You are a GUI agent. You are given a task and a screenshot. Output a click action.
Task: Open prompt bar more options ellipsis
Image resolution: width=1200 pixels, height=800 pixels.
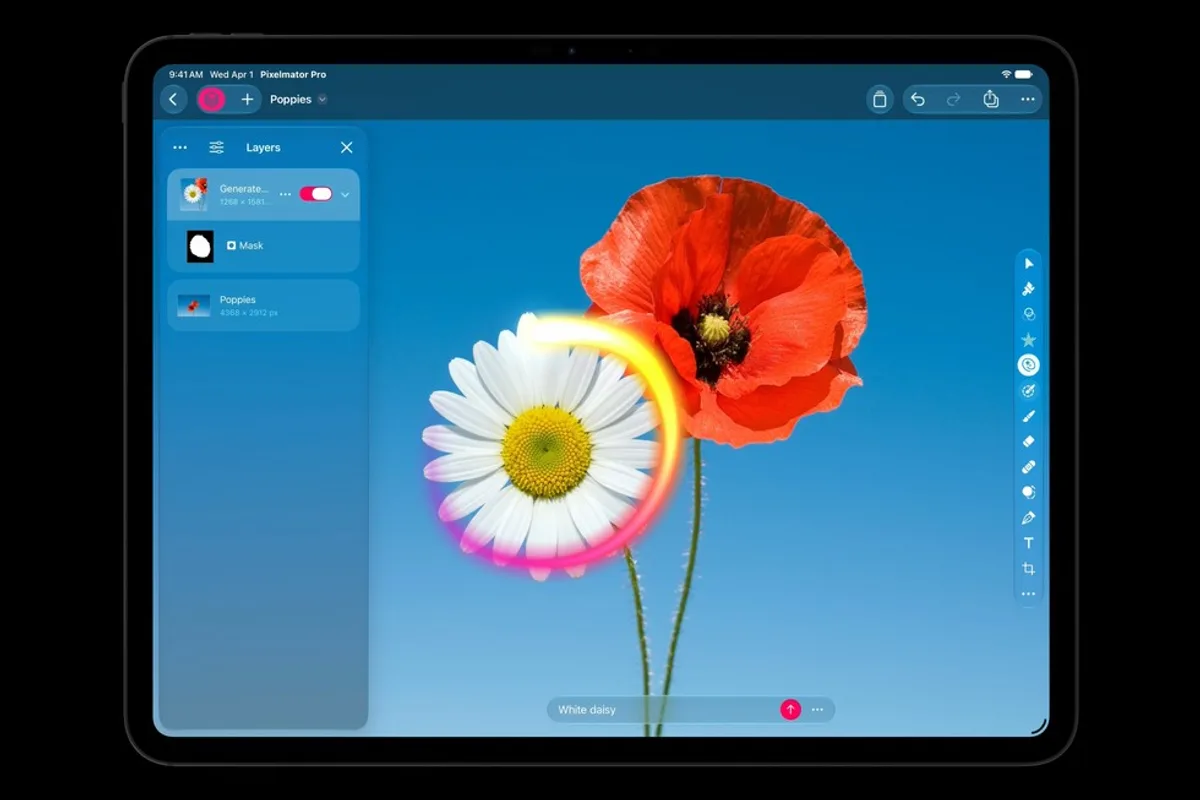[x=818, y=710]
